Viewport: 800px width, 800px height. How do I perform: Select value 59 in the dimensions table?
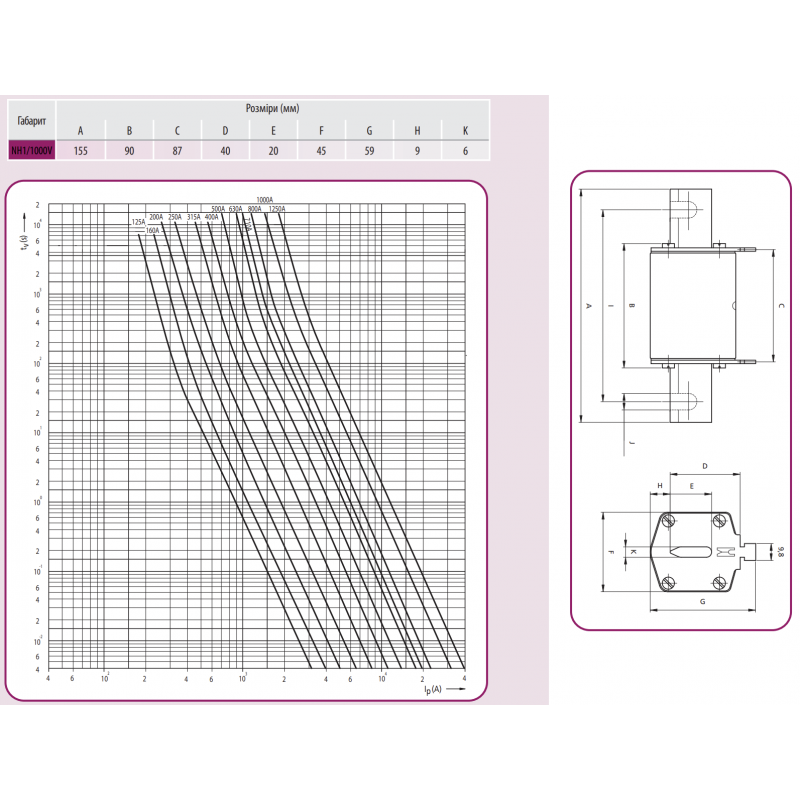point(369,151)
